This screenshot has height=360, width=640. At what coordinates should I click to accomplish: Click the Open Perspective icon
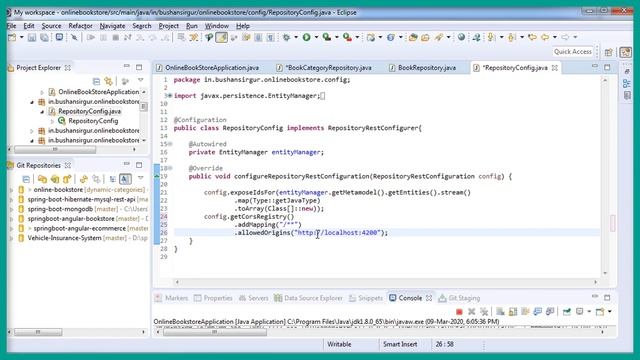click(609, 52)
